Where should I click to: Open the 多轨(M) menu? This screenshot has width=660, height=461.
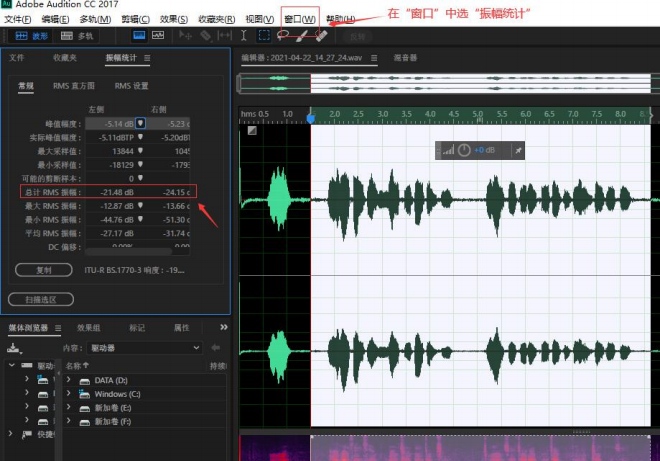point(95,19)
